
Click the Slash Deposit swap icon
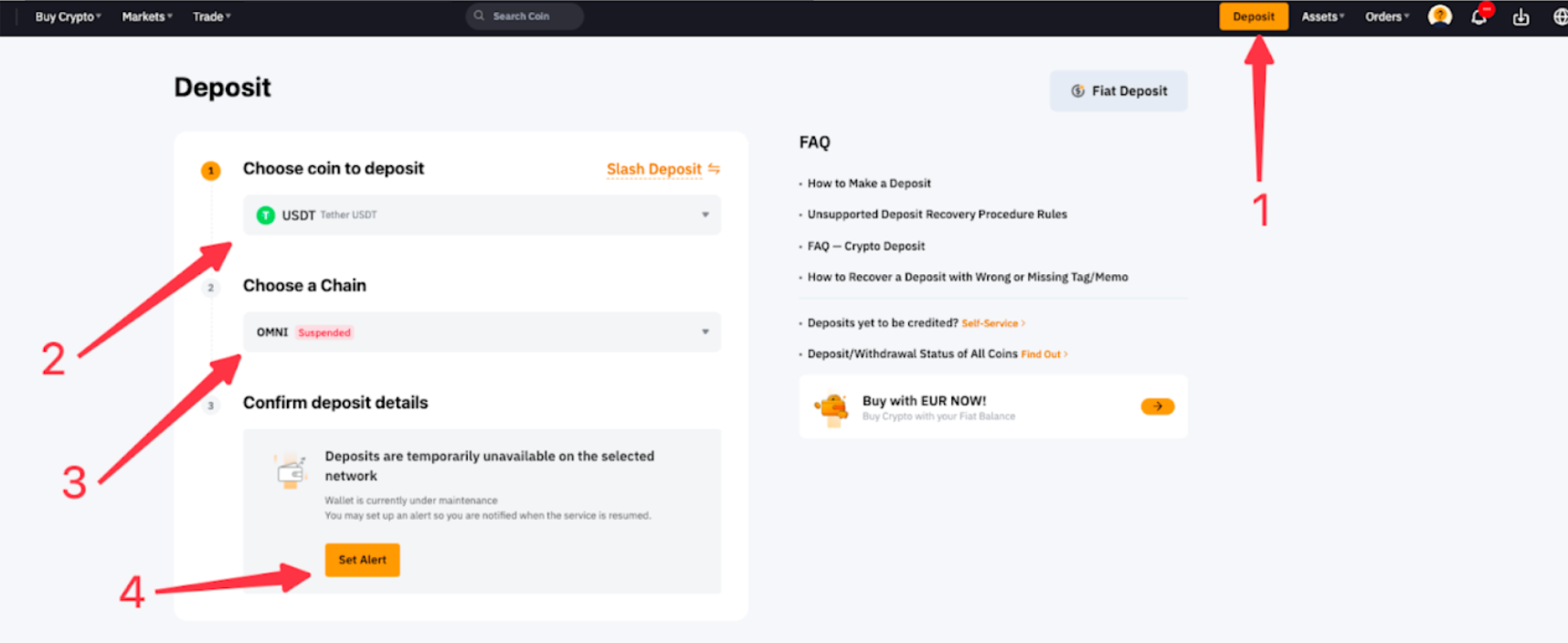[714, 169]
